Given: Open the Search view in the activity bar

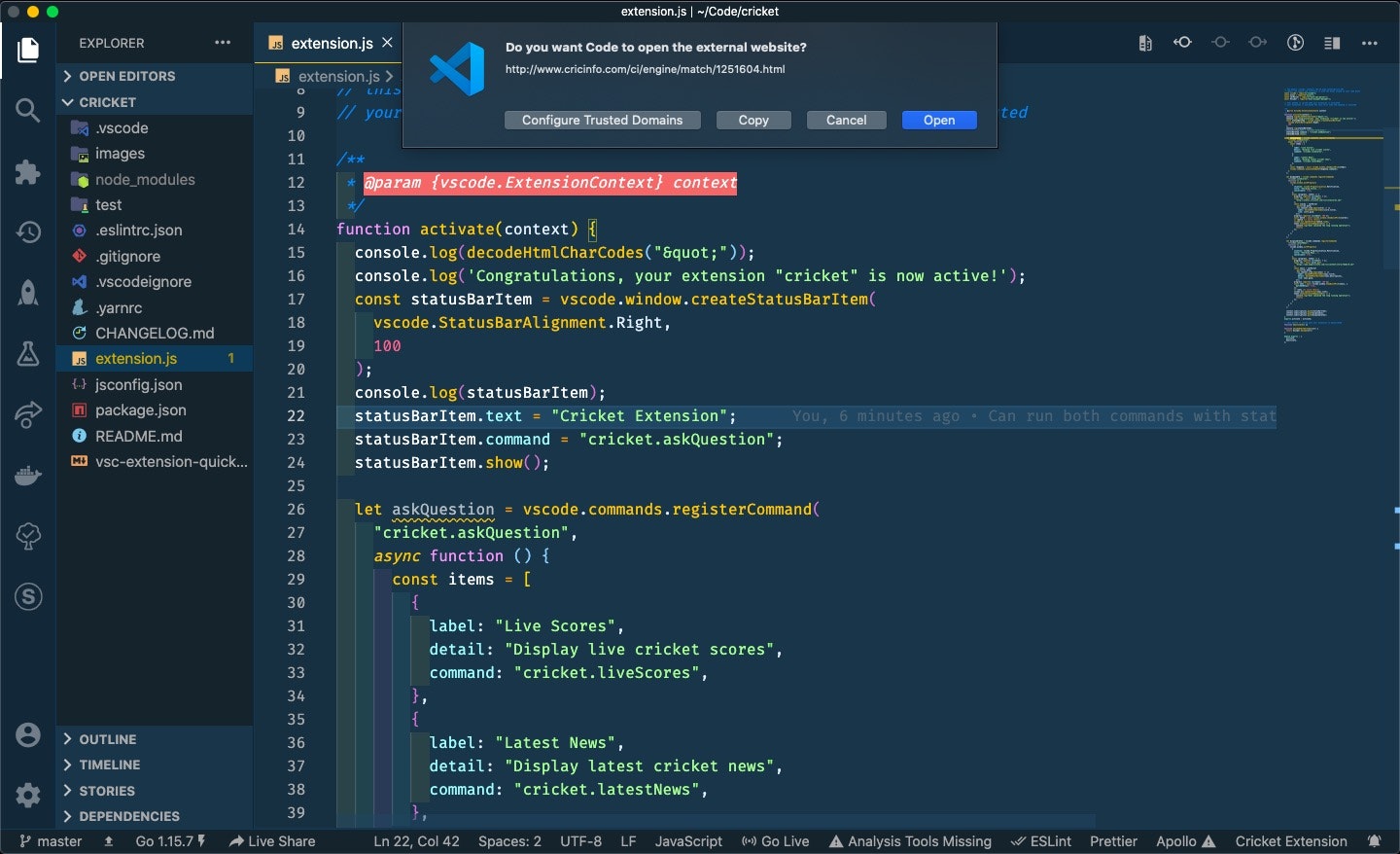Looking at the screenshot, I should (x=26, y=110).
